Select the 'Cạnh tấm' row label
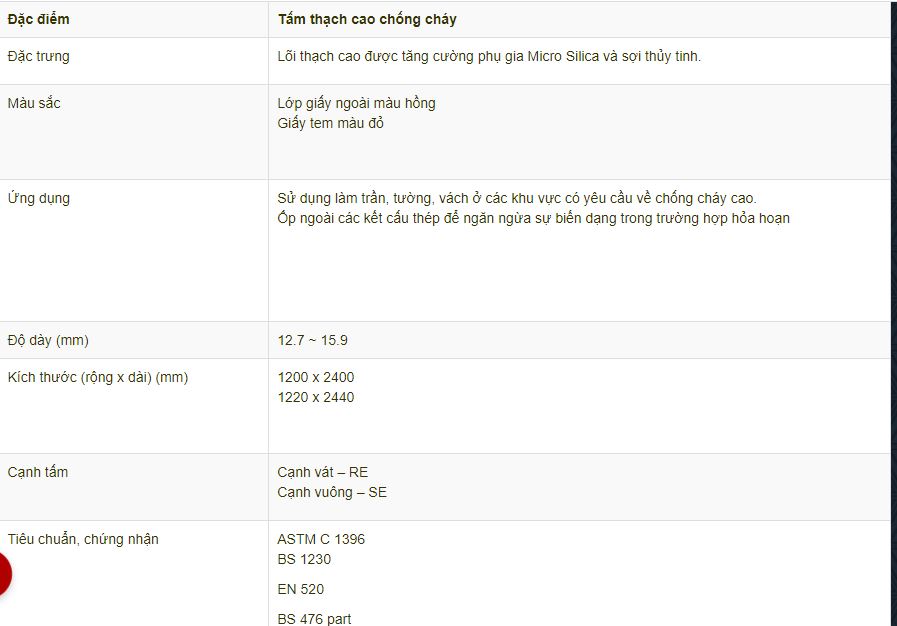The width and height of the screenshot is (897, 626). (38, 473)
